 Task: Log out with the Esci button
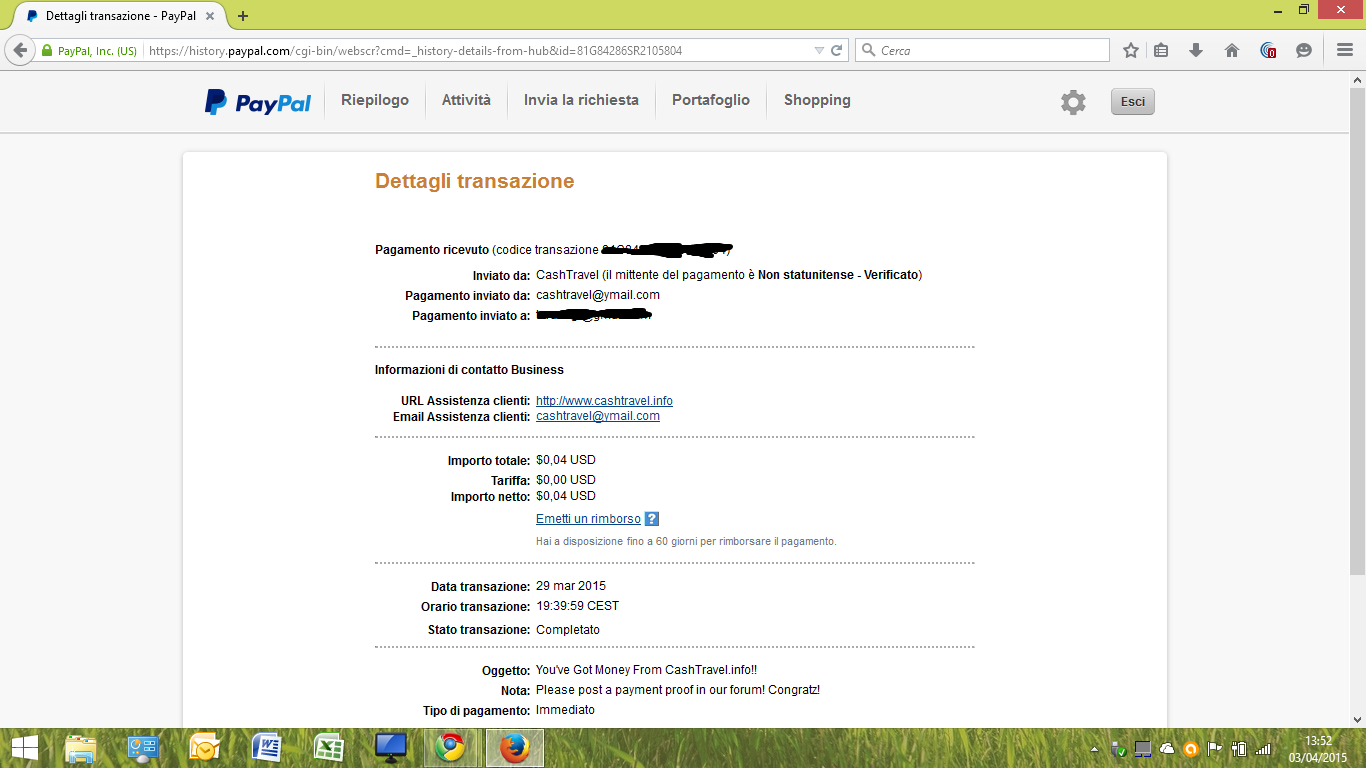(x=1133, y=102)
